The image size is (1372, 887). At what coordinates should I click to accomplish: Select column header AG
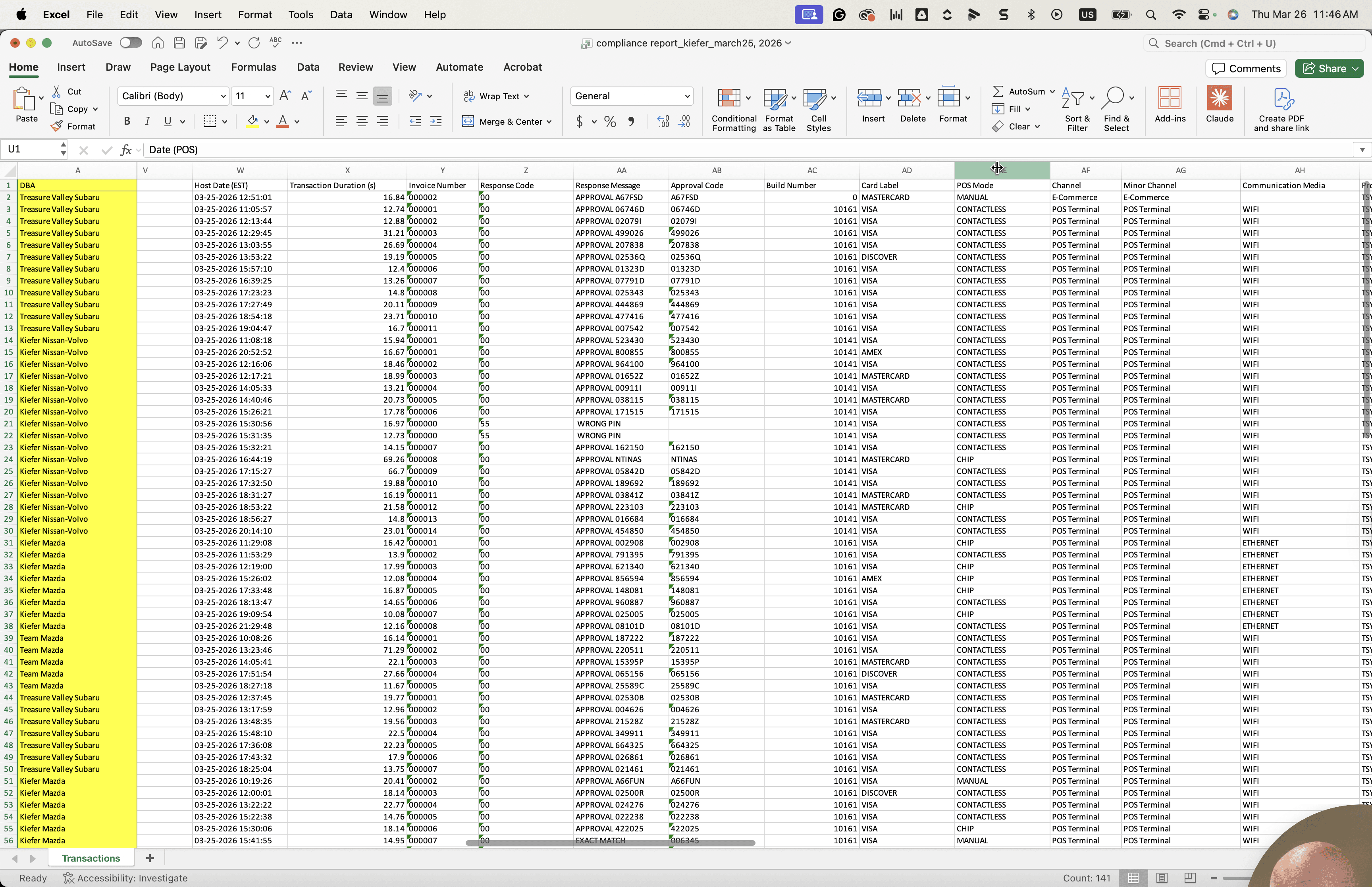(x=1180, y=170)
